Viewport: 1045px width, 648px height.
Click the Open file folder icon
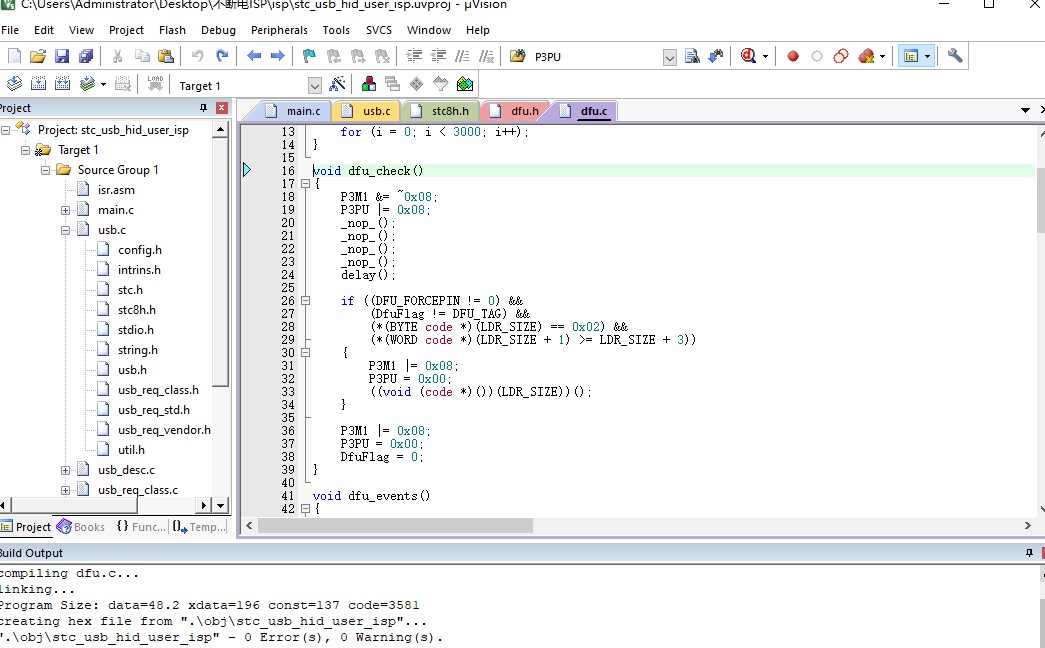coord(38,57)
